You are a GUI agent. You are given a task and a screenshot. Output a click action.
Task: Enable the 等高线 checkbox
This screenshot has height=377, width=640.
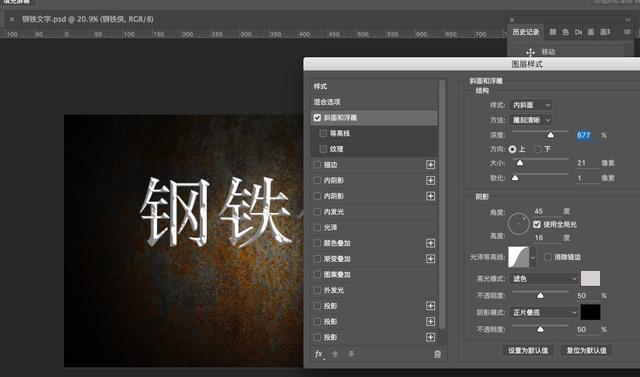[323, 133]
